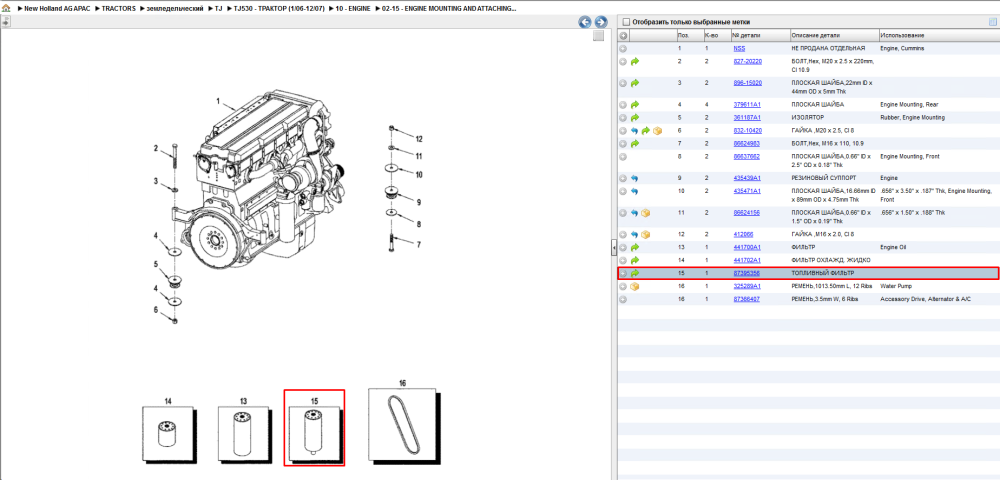
Task: Click callout number 1 on engine diagram
Action: click(x=217, y=101)
